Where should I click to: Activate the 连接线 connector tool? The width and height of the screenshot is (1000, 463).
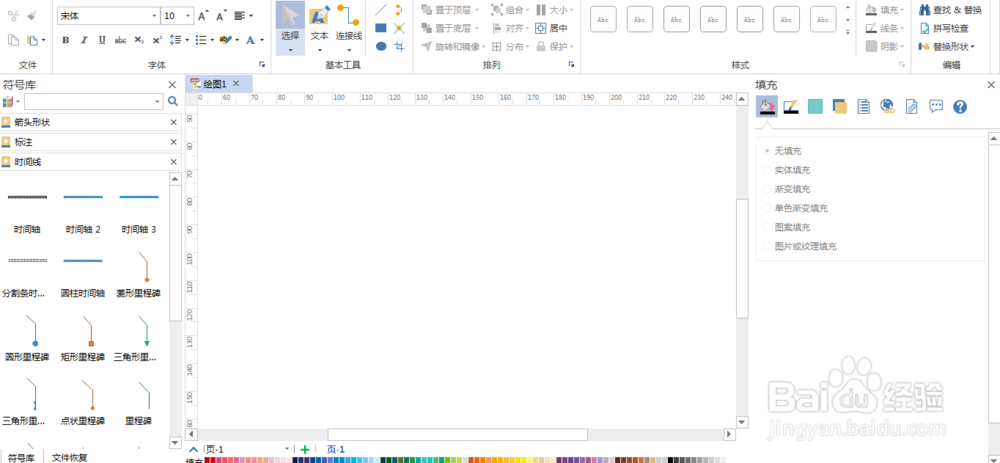coord(349,28)
